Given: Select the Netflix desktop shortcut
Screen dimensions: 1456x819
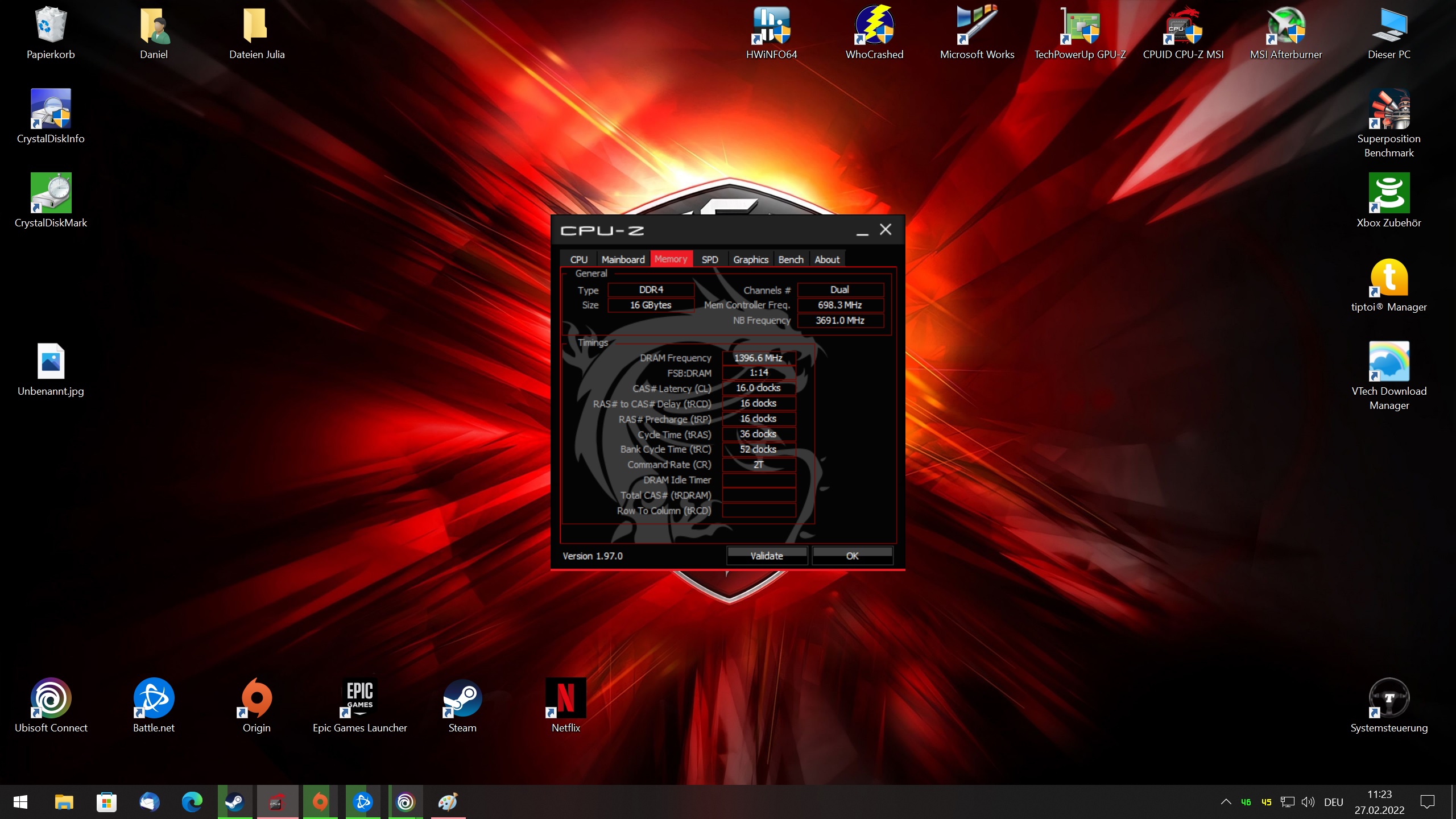Looking at the screenshot, I should pos(565,698).
